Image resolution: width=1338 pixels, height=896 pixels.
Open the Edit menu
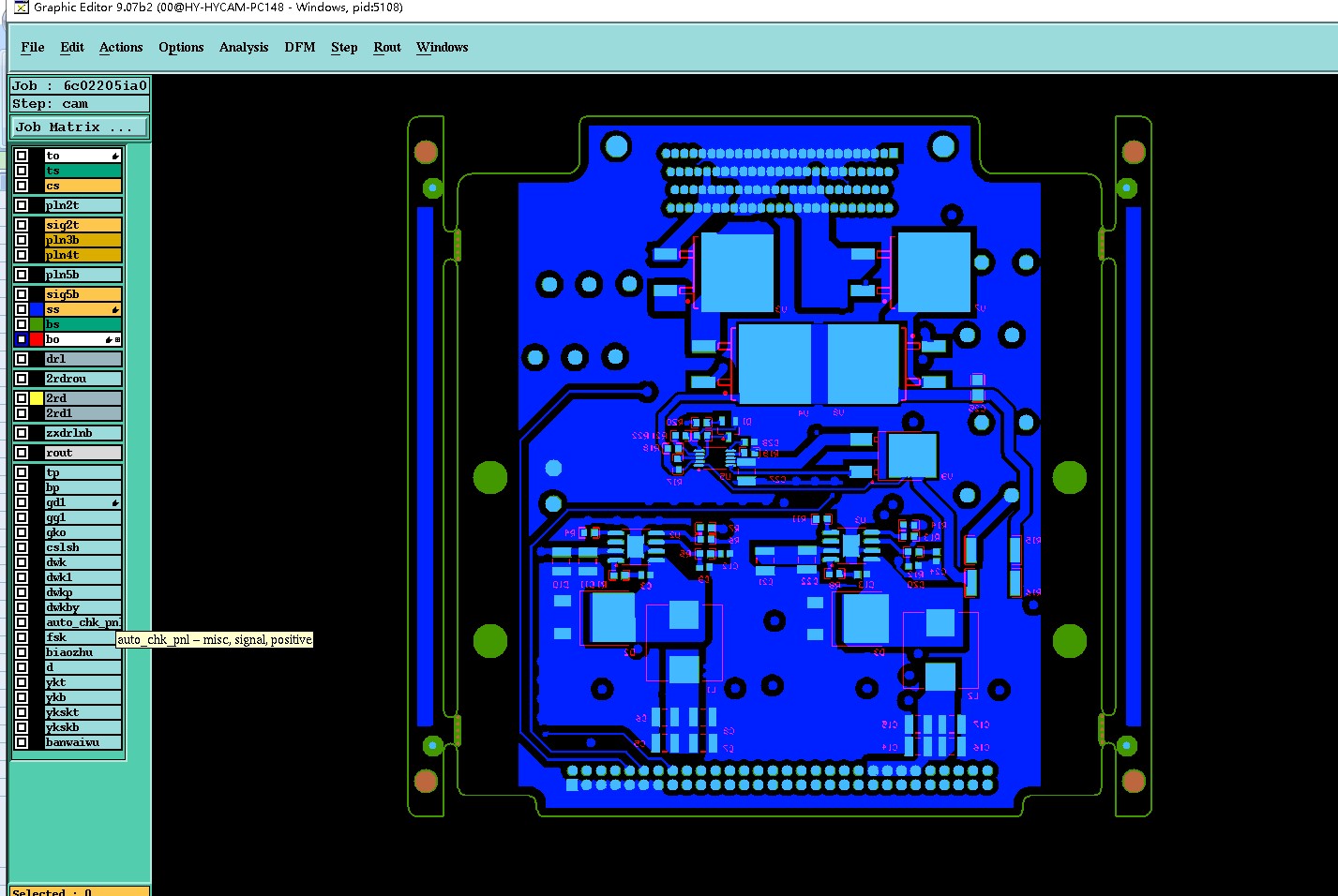(x=72, y=48)
